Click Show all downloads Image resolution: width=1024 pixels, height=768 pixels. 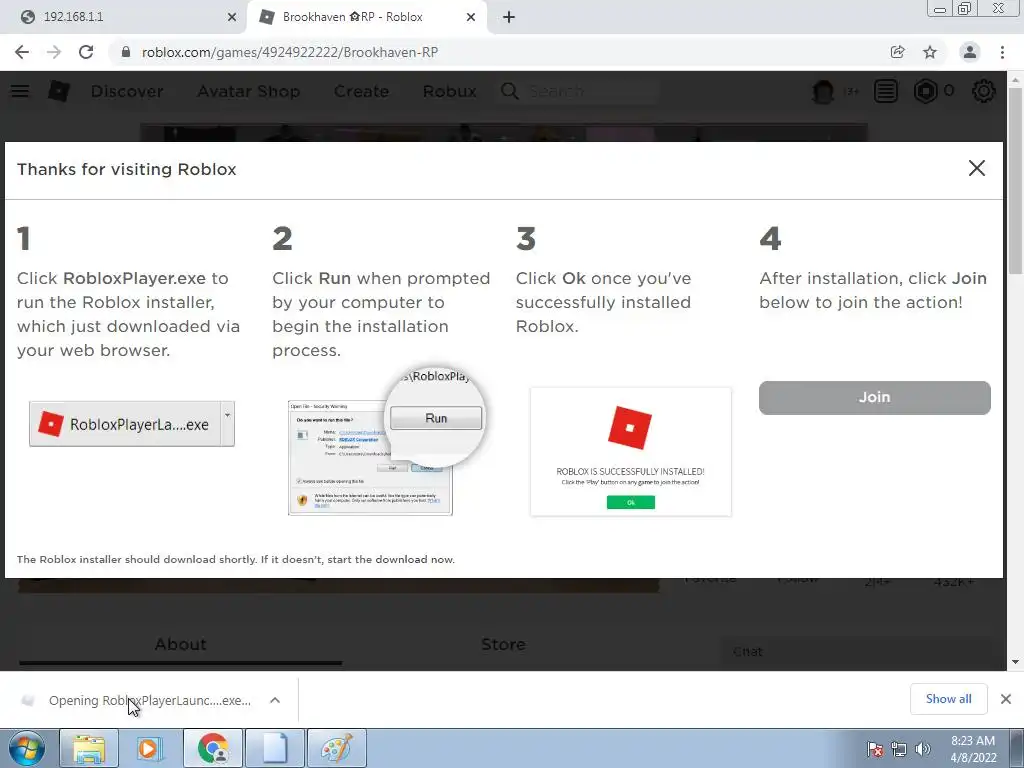948,699
